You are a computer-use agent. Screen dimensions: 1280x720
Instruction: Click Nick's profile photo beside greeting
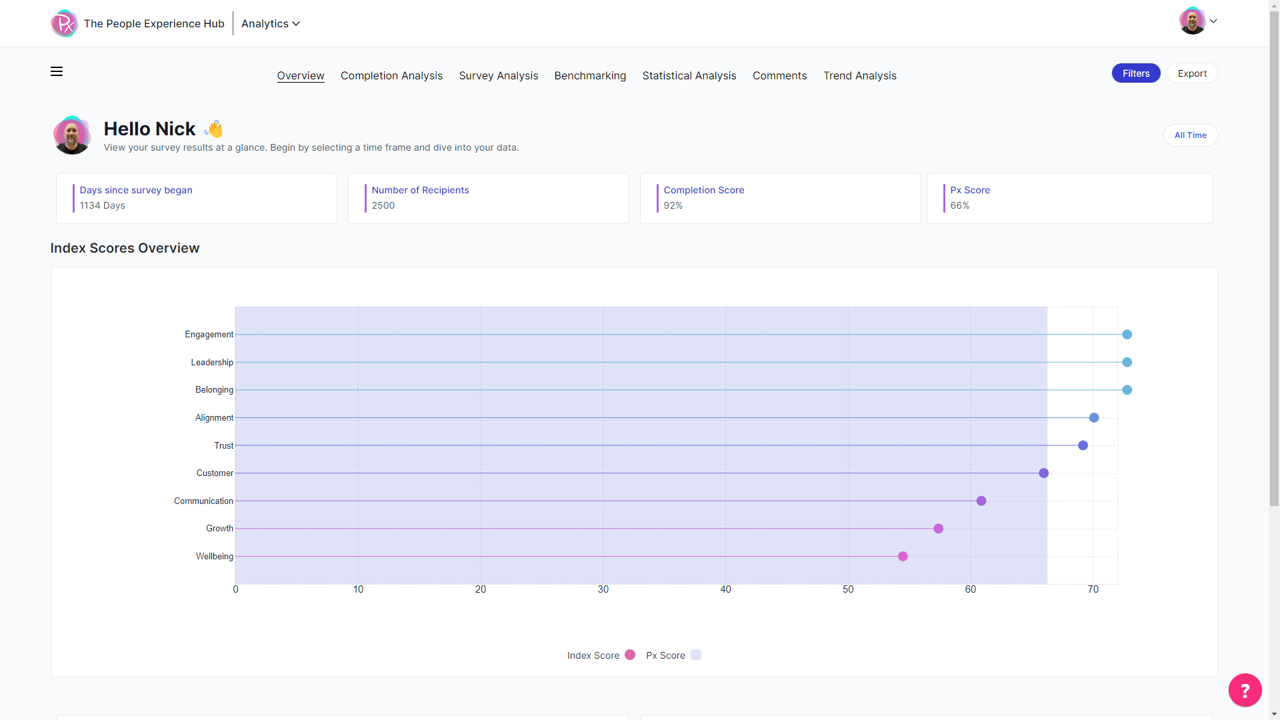[x=72, y=135]
